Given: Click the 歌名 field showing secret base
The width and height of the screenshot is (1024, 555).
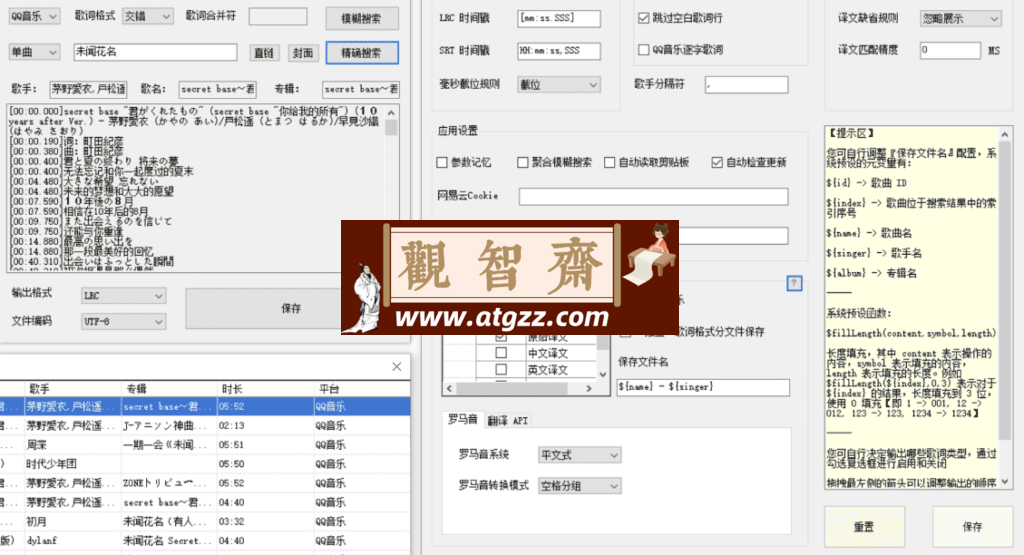Looking at the screenshot, I should pos(217,89).
